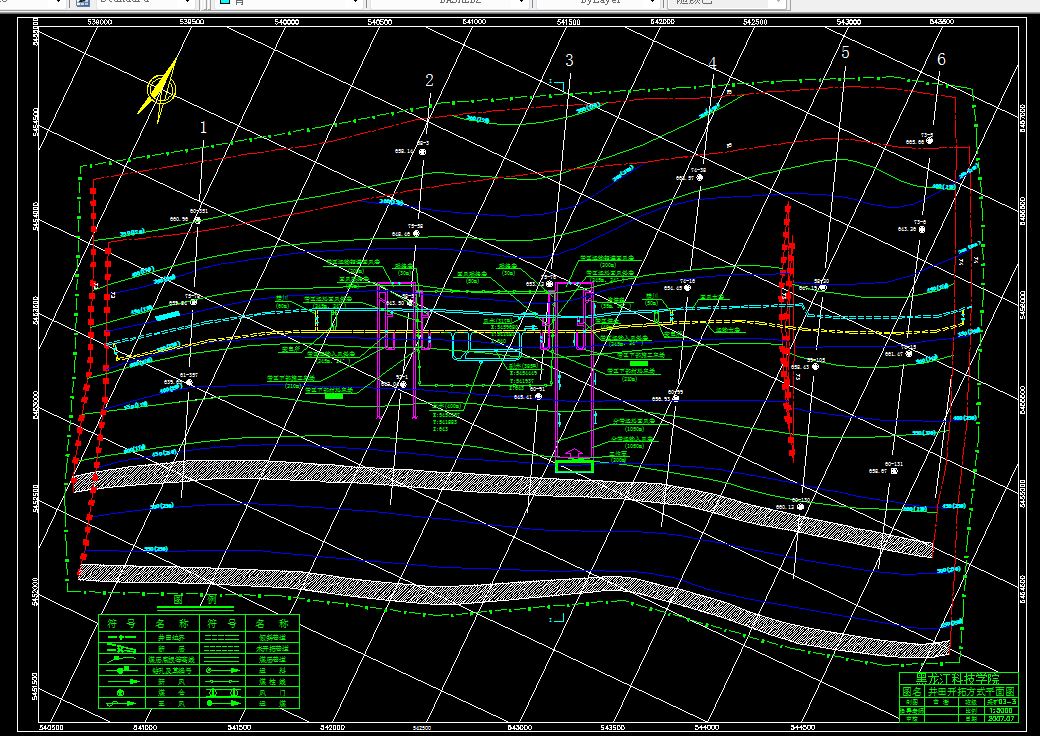The width and height of the screenshot is (1040, 736).
Task: Open the Standard style dropdown arrow
Action: [x=188, y=3]
